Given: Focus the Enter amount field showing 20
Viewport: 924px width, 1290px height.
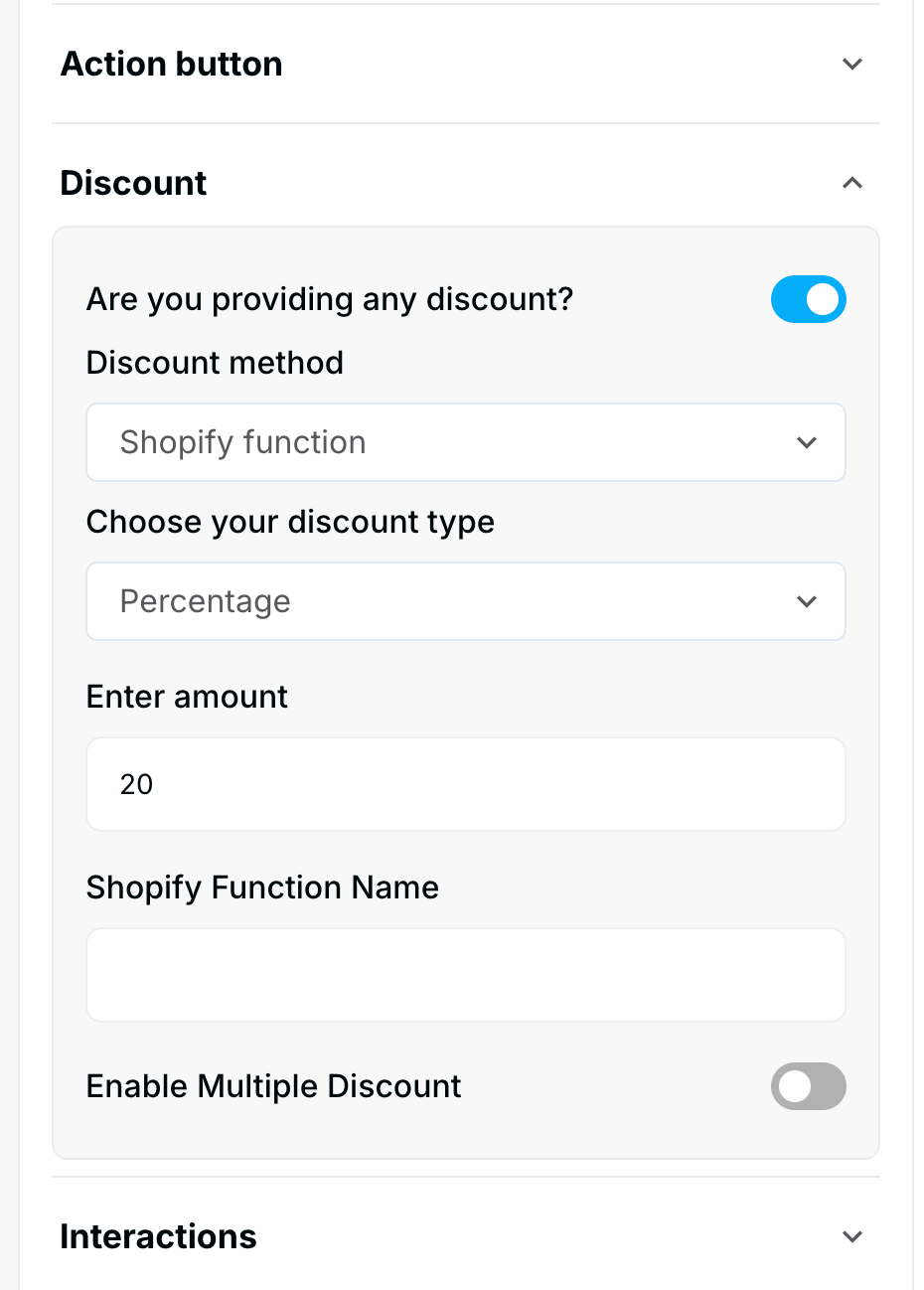Looking at the screenshot, I should click(465, 784).
